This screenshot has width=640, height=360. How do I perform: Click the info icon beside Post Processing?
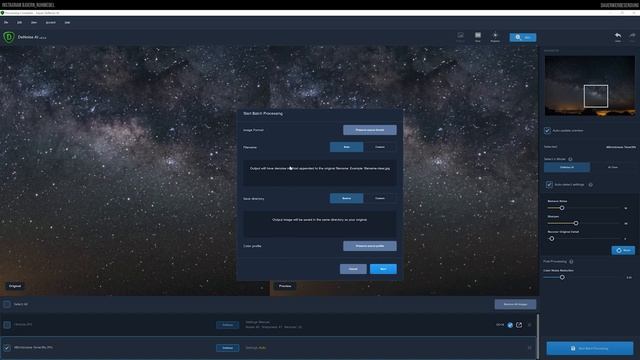click(x=571, y=261)
